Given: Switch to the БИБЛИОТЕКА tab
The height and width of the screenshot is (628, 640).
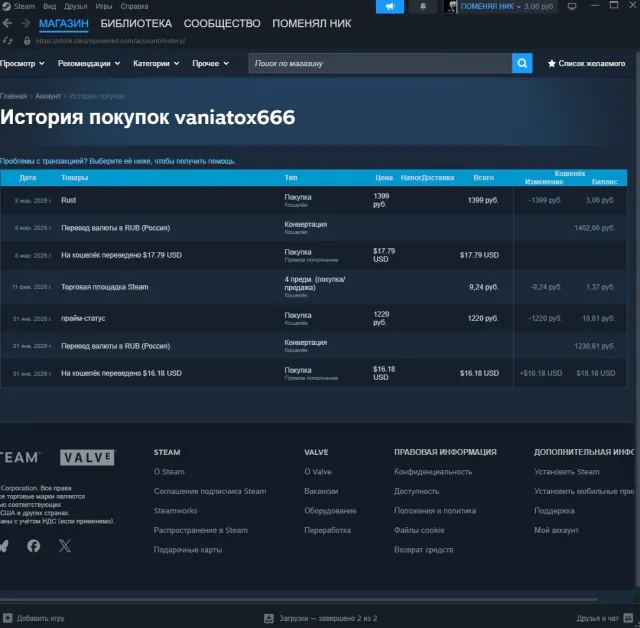Looking at the screenshot, I should [136, 23].
